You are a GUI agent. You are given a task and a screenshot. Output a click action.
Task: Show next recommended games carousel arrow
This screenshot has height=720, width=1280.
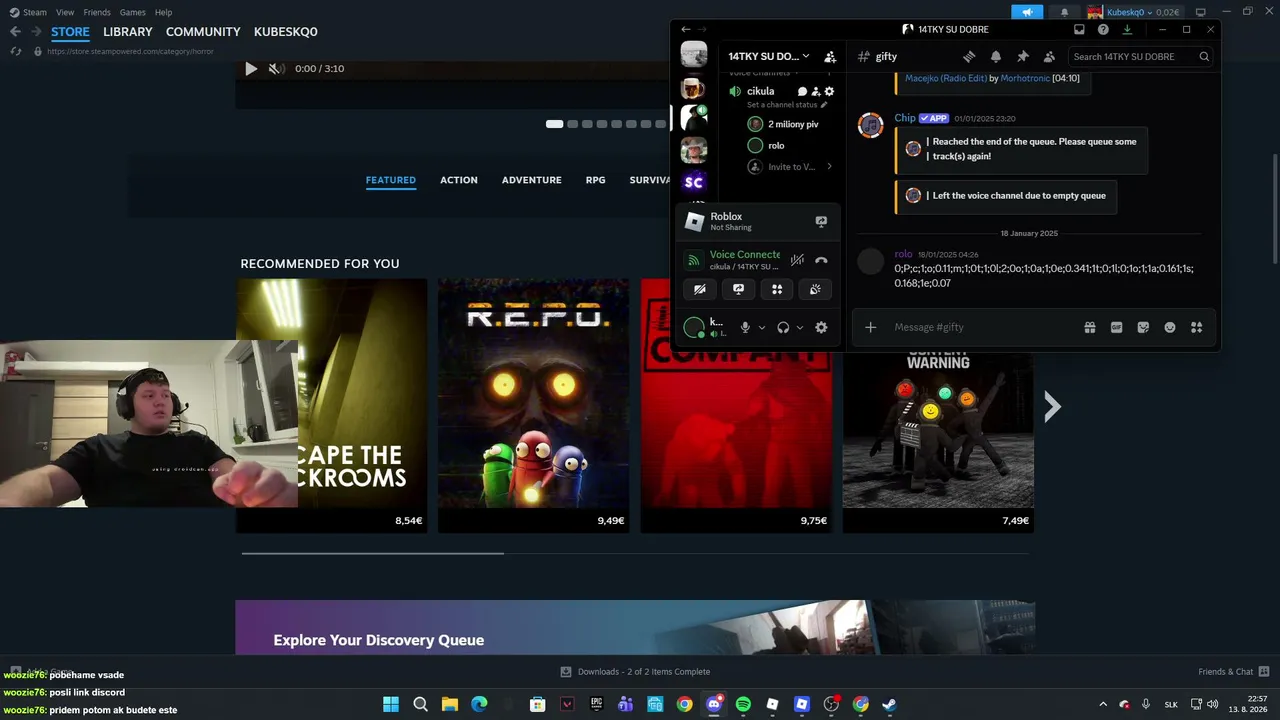coord(1052,406)
